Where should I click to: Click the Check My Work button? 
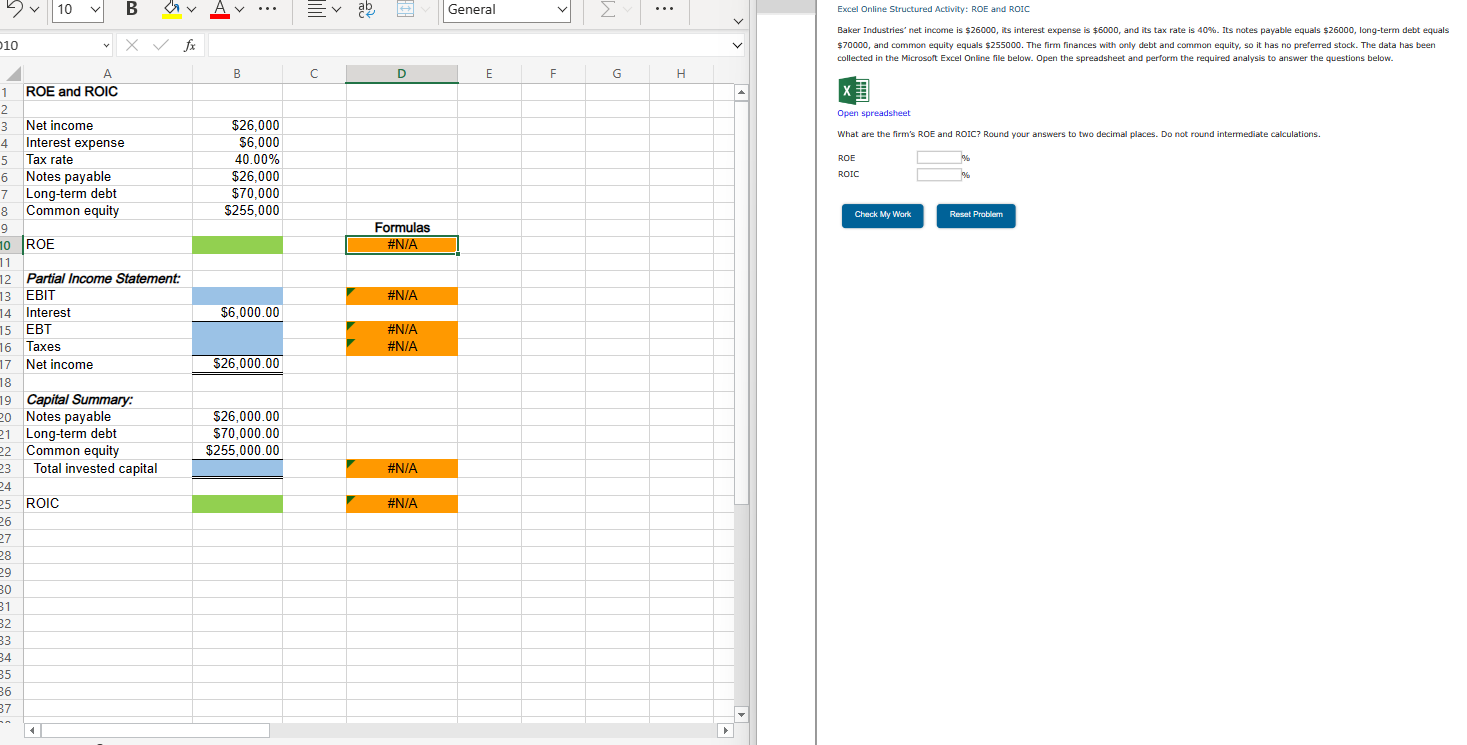(x=882, y=216)
